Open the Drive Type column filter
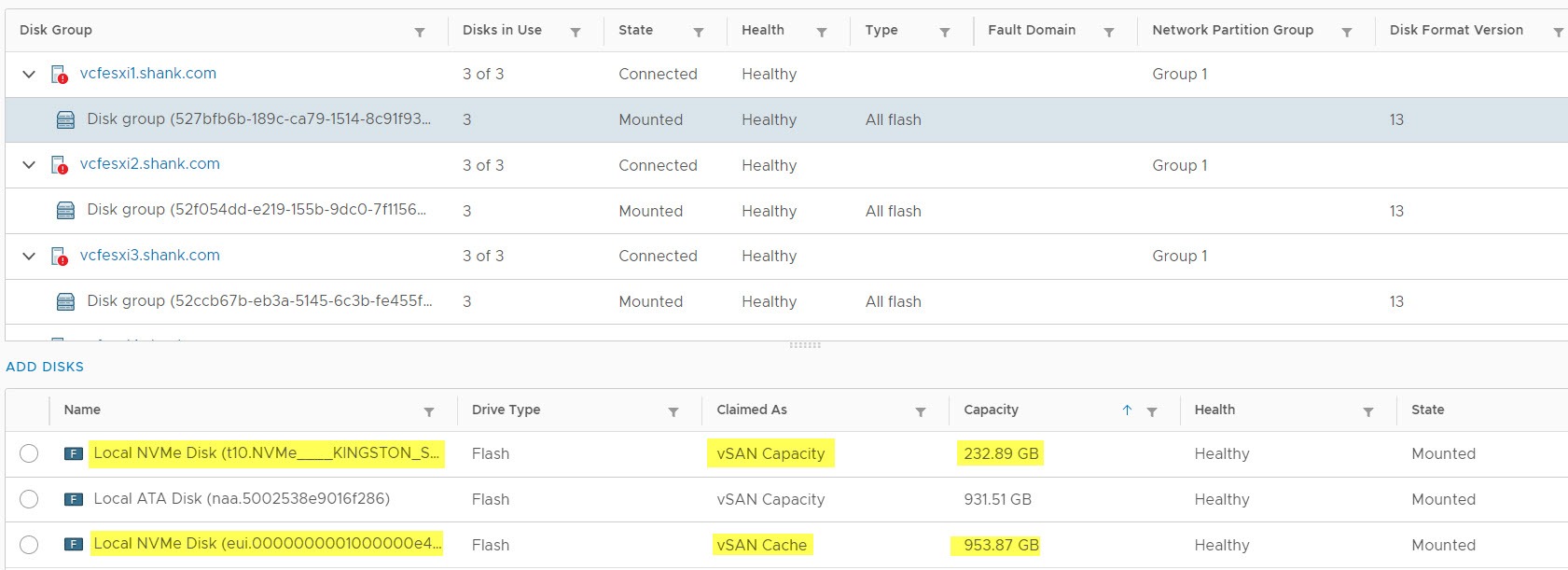Image resolution: width=1568 pixels, height=570 pixels. point(673,411)
